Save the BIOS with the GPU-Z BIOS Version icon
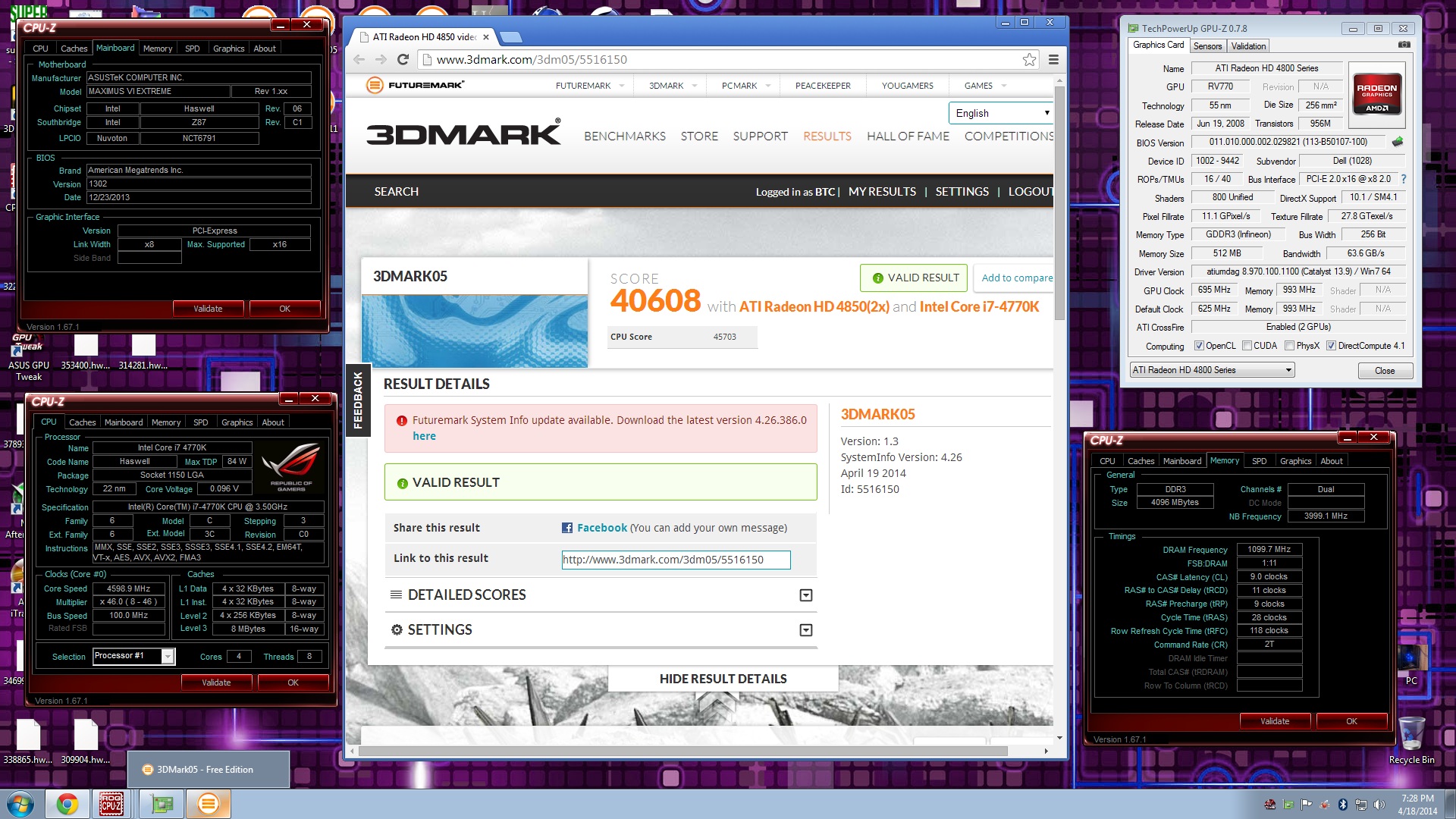The height and width of the screenshot is (819, 1456). tap(1398, 142)
